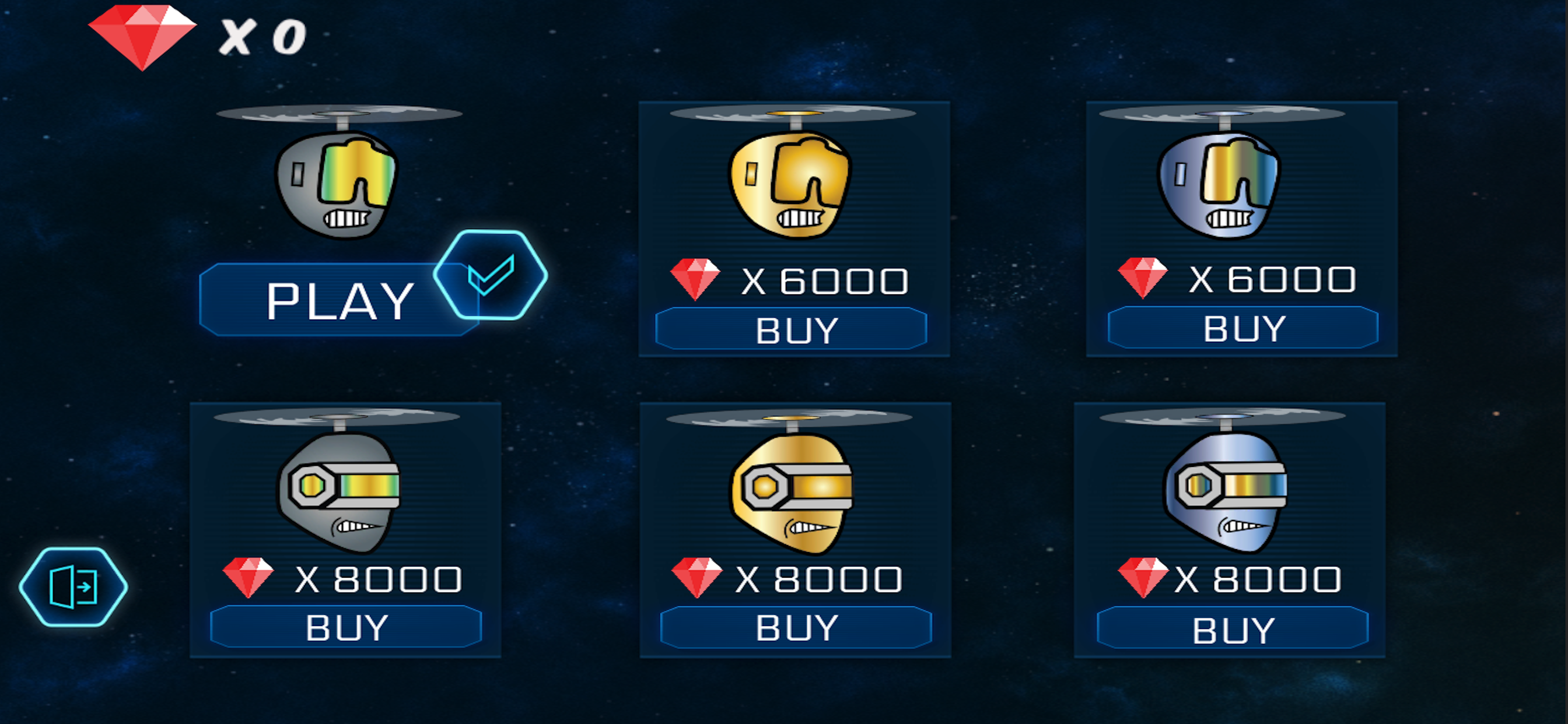Buy the grey visor robot for 8000
The height and width of the screenshot is (724, 1568).
click(346, 627)
